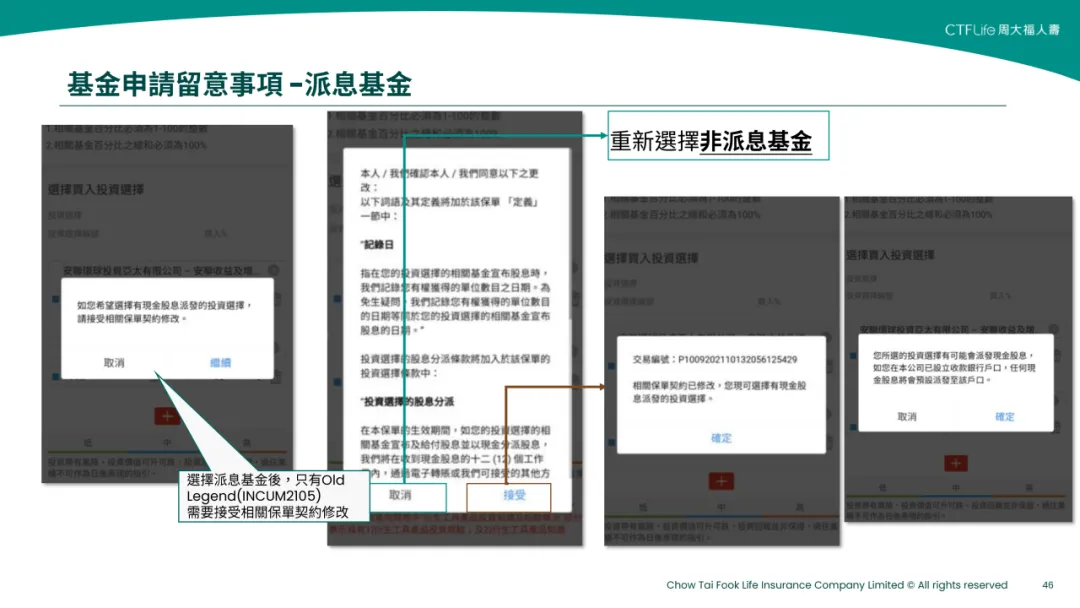The height and width of the screenshot is (608, 1080).
Task: Click the callout 重新選擇非派息基金
Action: (x=718, y=136)
